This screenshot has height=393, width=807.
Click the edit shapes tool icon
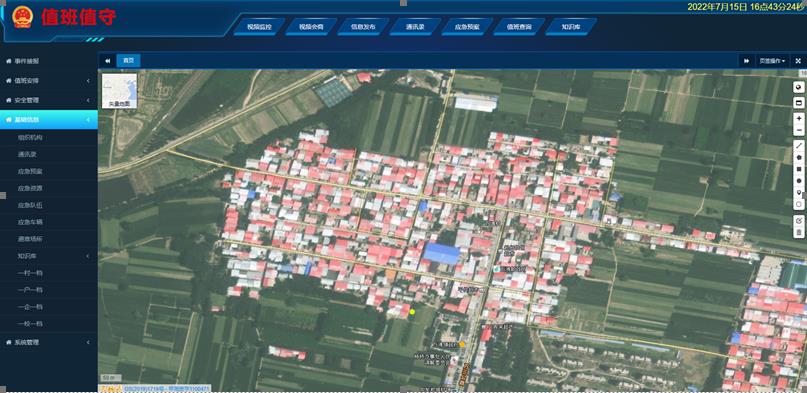coord(798,220)
